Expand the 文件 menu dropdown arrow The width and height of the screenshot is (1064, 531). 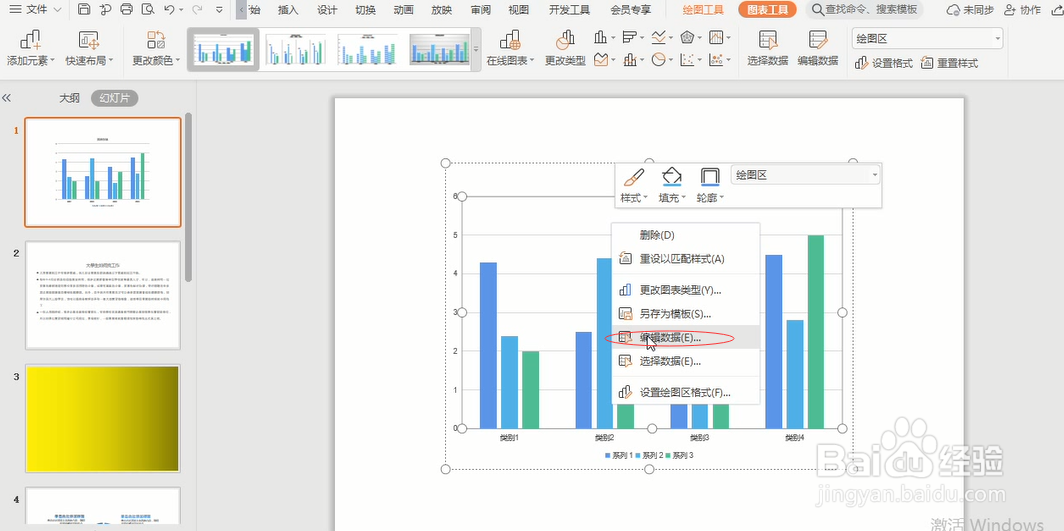coord(57,9)
